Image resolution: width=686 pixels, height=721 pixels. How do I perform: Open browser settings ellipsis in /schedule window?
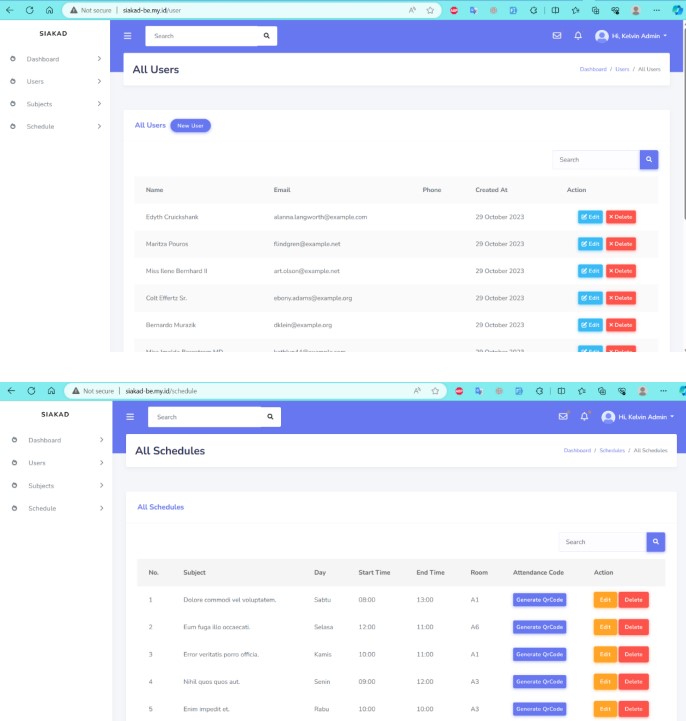tap(663, 391)
